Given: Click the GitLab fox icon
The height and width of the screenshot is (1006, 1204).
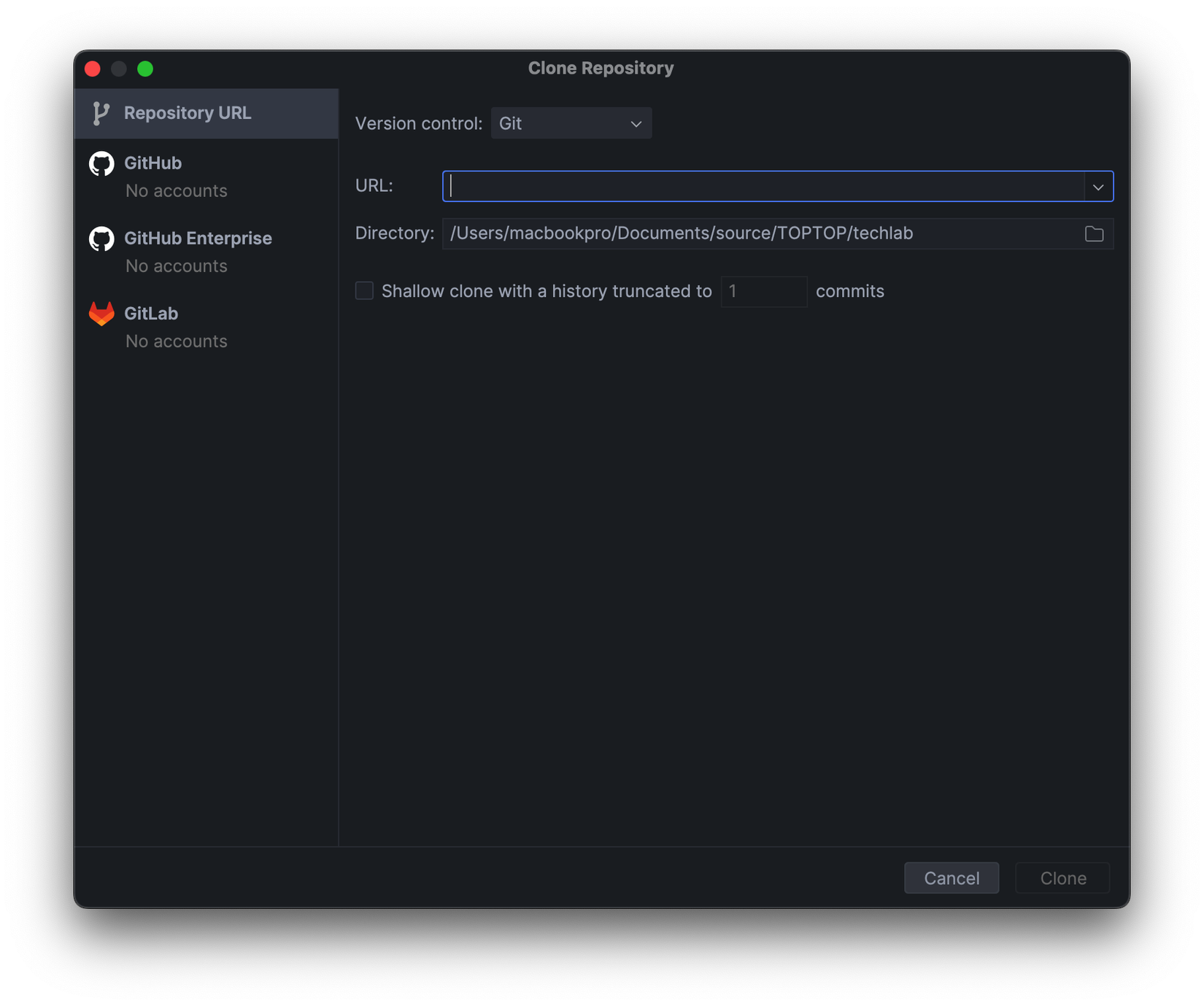Looking at the screenshot, I should tap(101, 314).
